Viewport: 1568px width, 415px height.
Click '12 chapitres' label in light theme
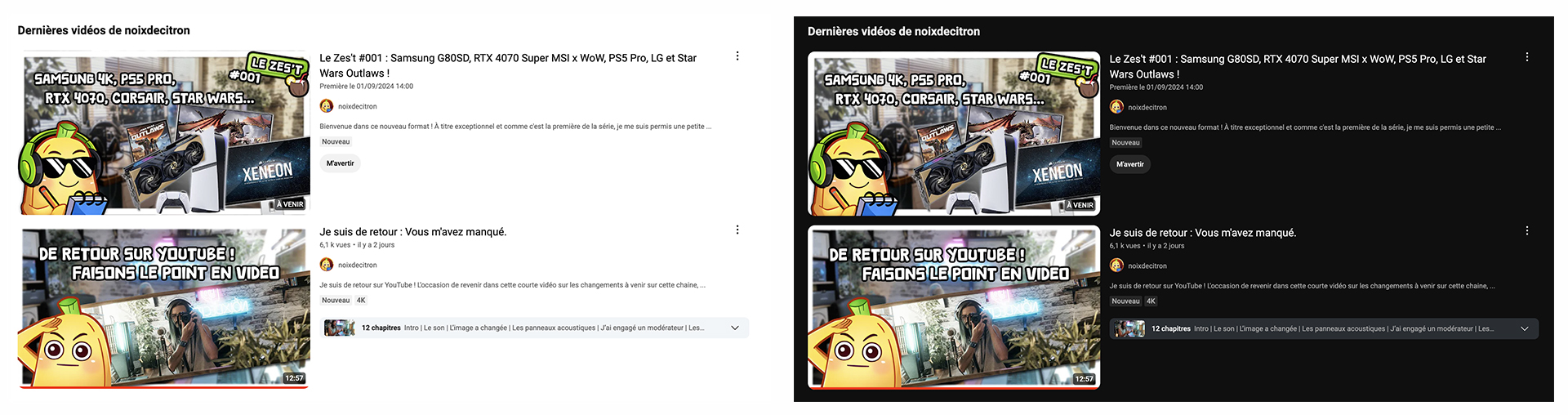tap(381, 328)
